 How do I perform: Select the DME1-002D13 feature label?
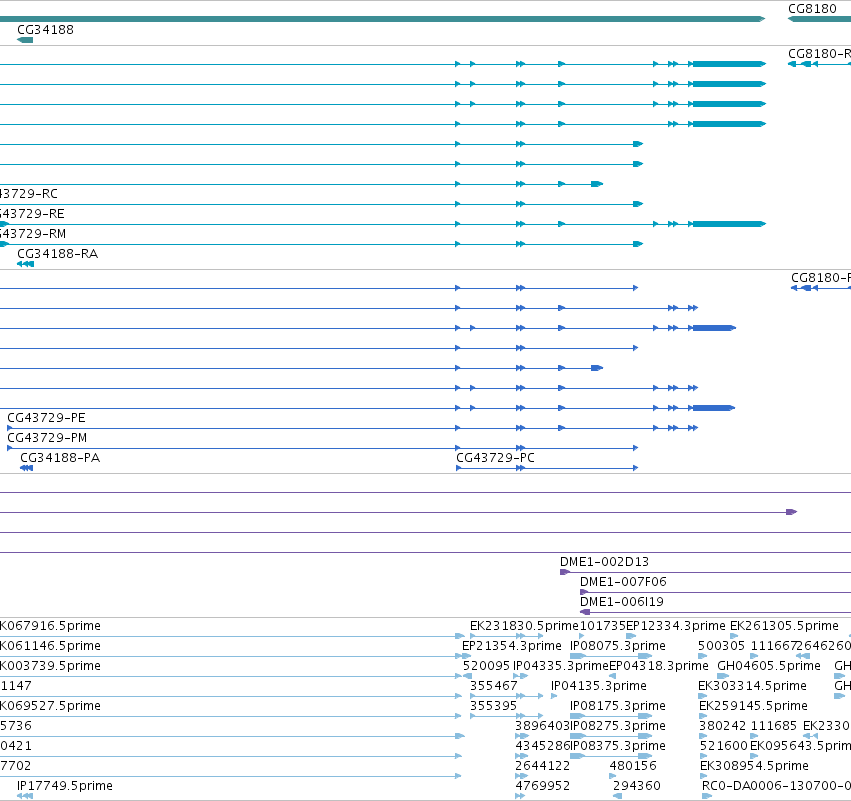(x=604, y=562)
